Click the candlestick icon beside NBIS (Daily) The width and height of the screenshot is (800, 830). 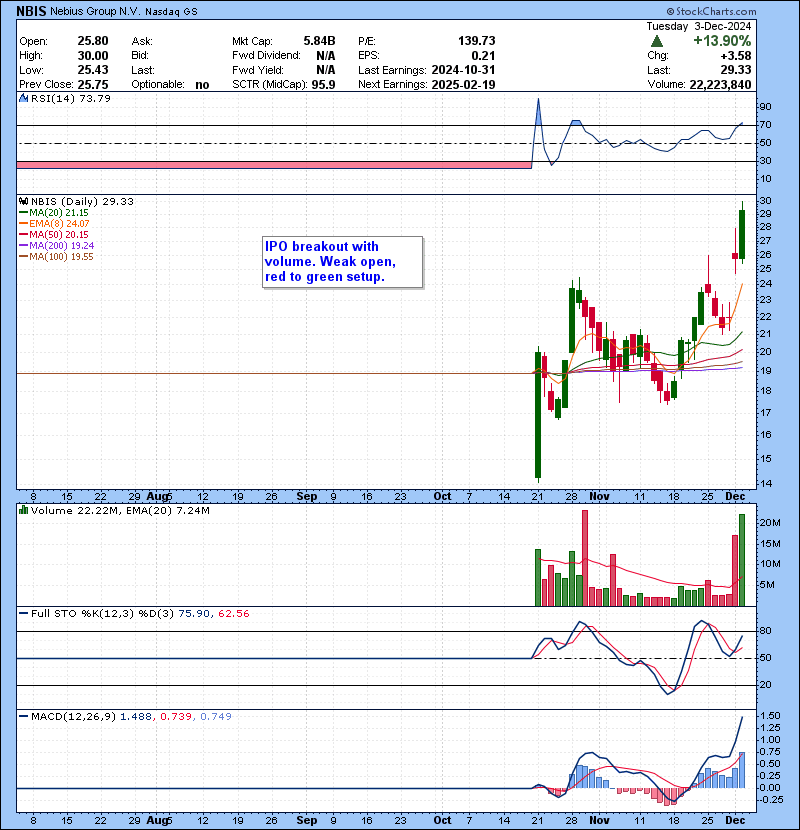click(x=23, y=201)
